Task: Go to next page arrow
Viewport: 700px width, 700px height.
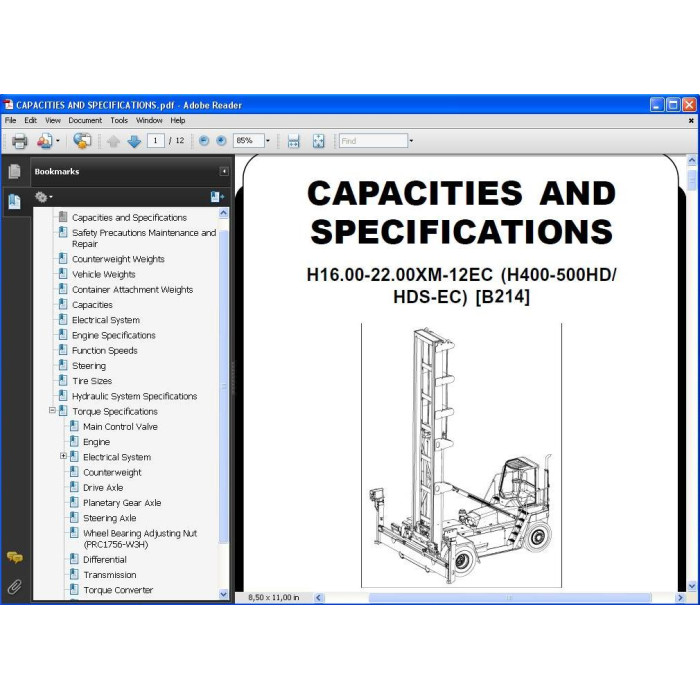Action: [x=134, y=142]
